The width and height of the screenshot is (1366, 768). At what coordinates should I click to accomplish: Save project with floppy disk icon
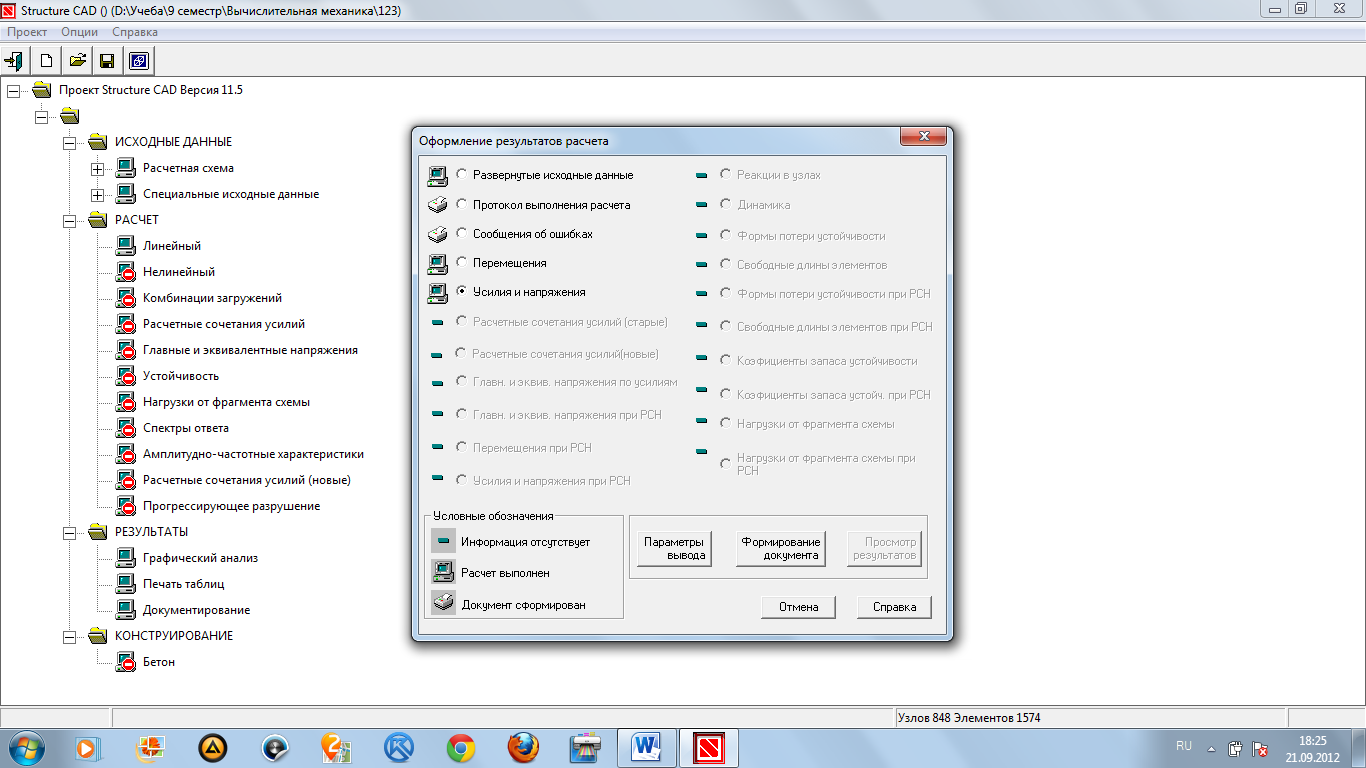tap(107, 60)
